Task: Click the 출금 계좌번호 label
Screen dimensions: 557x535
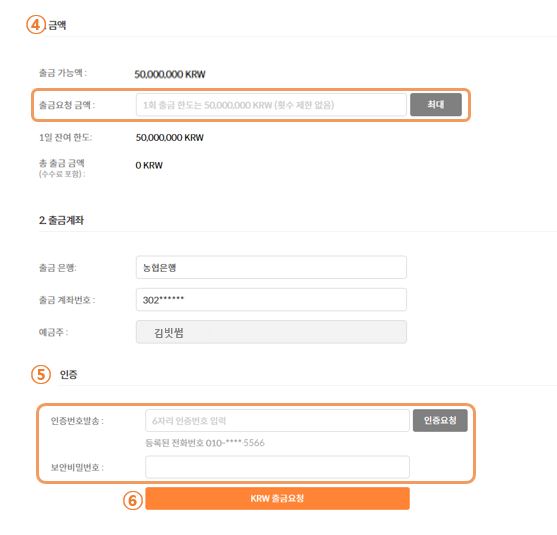Action: point(67,300)
